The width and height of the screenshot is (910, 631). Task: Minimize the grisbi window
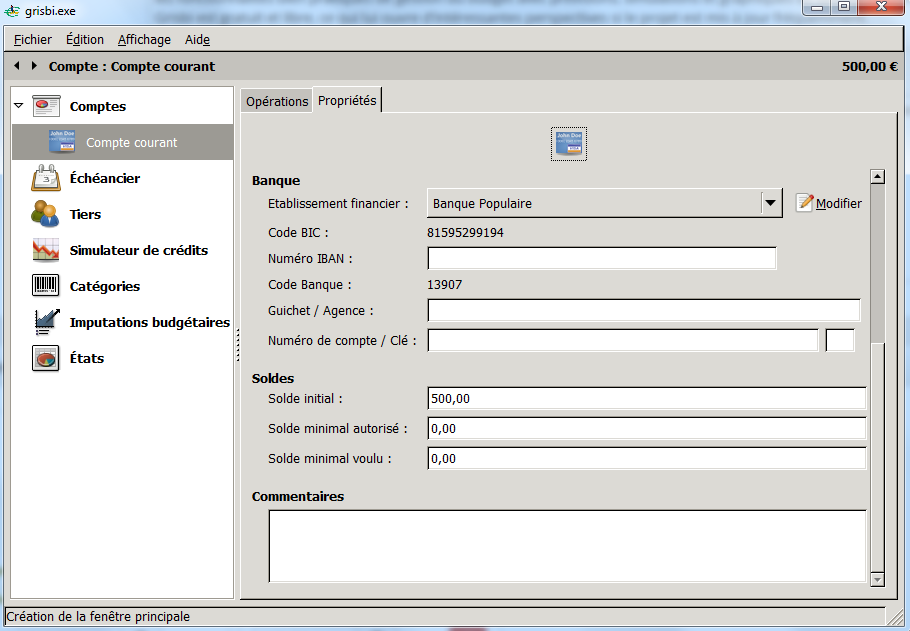(x=817, y=8)
